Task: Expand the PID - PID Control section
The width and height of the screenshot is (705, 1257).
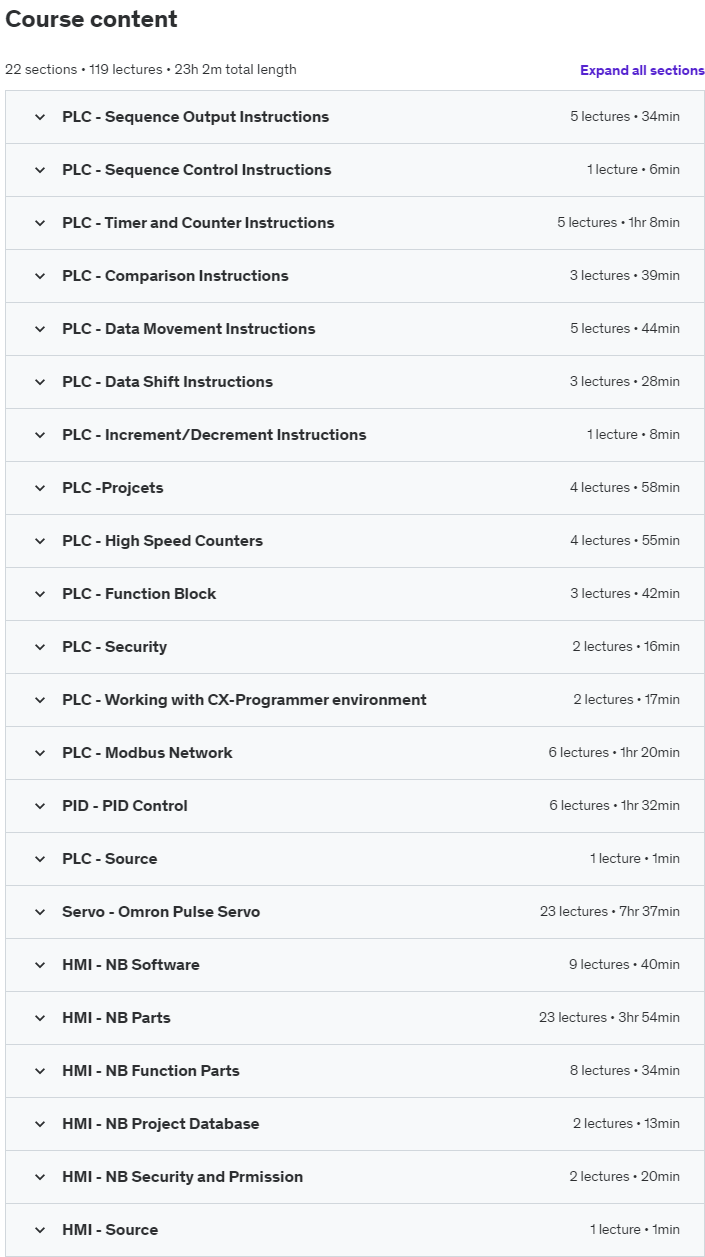Action: tap(125, 806)
